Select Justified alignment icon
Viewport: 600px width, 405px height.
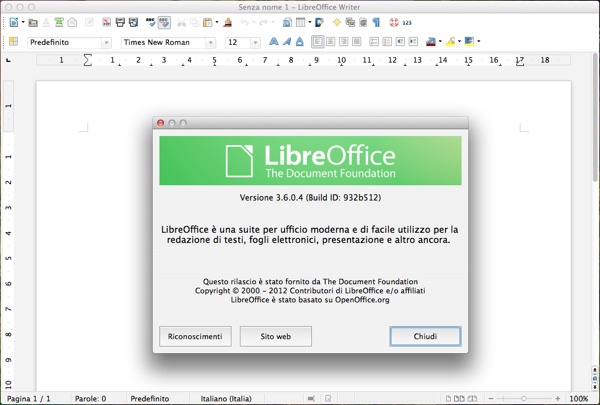click(357, 41)
